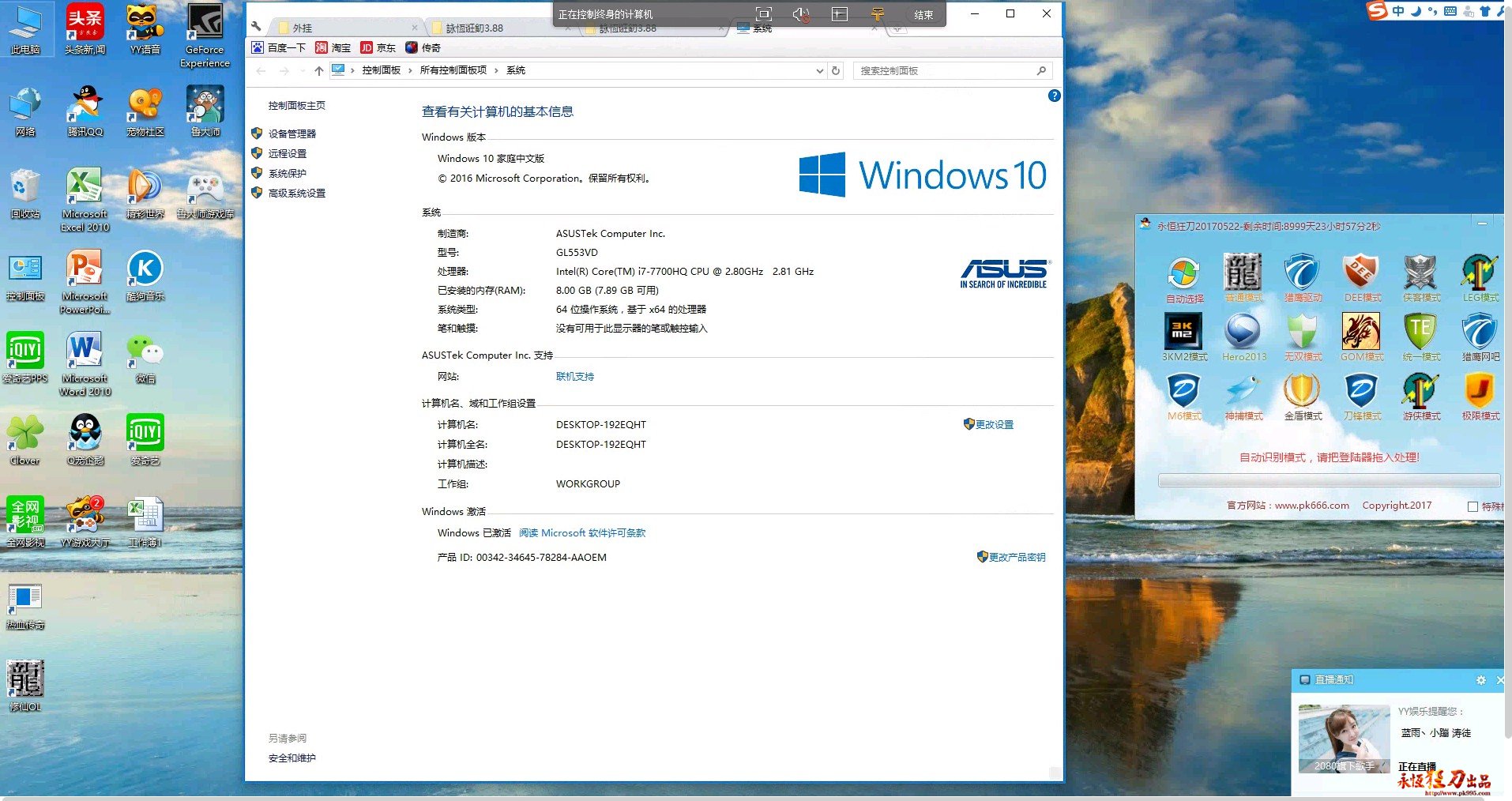This screenshot has height=801, width=1512.
Task: Open the blue help question mark icon
Action: point(1054,96)
